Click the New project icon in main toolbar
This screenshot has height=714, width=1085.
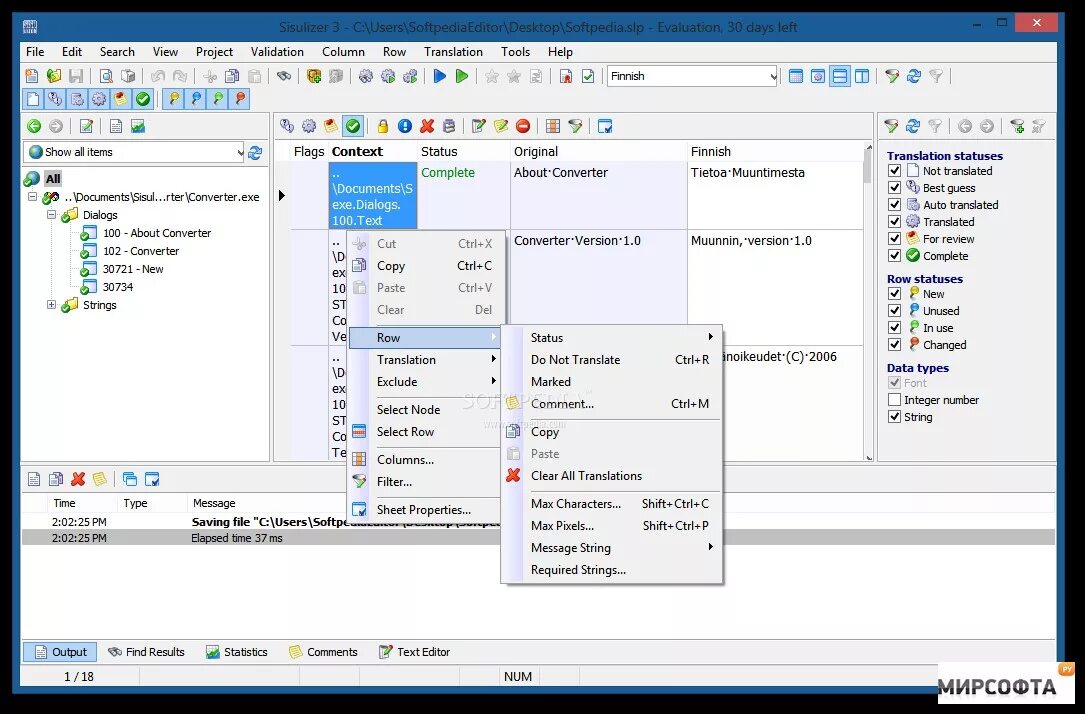(32, 76)
